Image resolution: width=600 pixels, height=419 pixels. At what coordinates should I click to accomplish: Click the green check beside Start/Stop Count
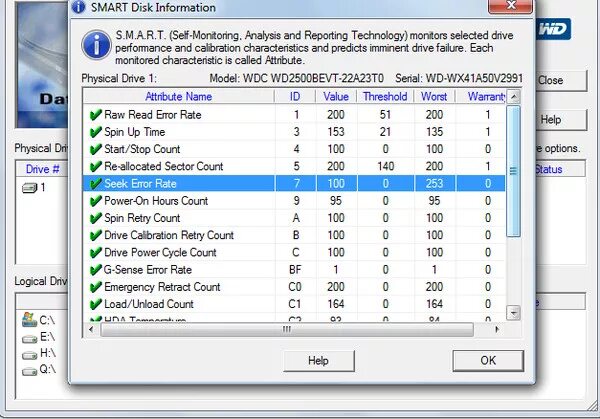point(95,149)
